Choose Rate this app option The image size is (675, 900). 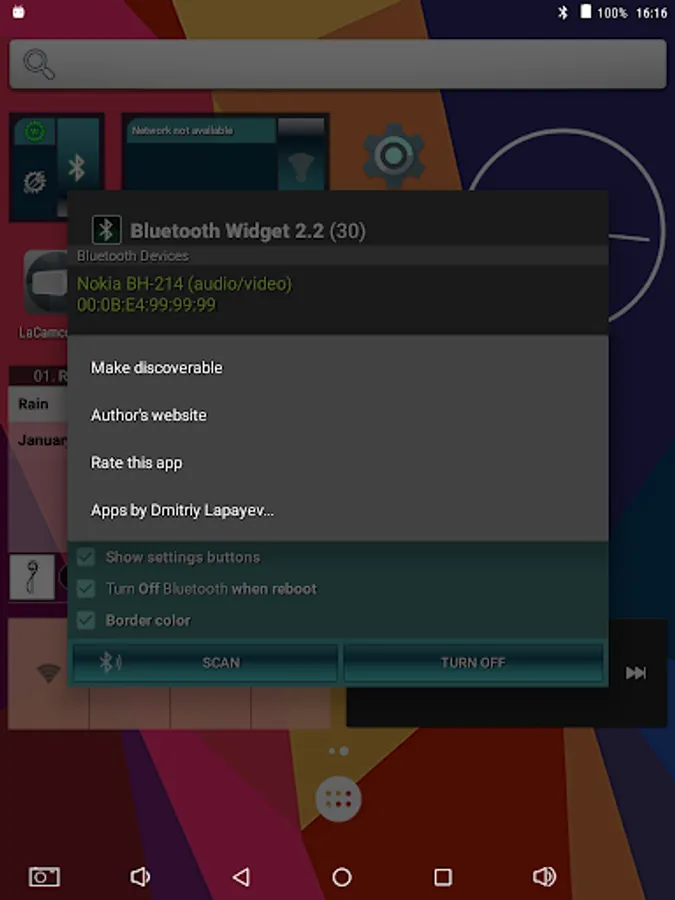(x=338, y=463)
